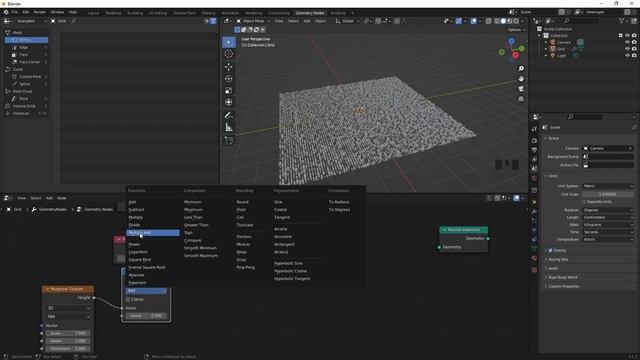Image resolution: width=640 pixels, height=360 pixels.
Task: Switch perspective/orthographic grid icon in viewport
Action: (x=521, y=99)
